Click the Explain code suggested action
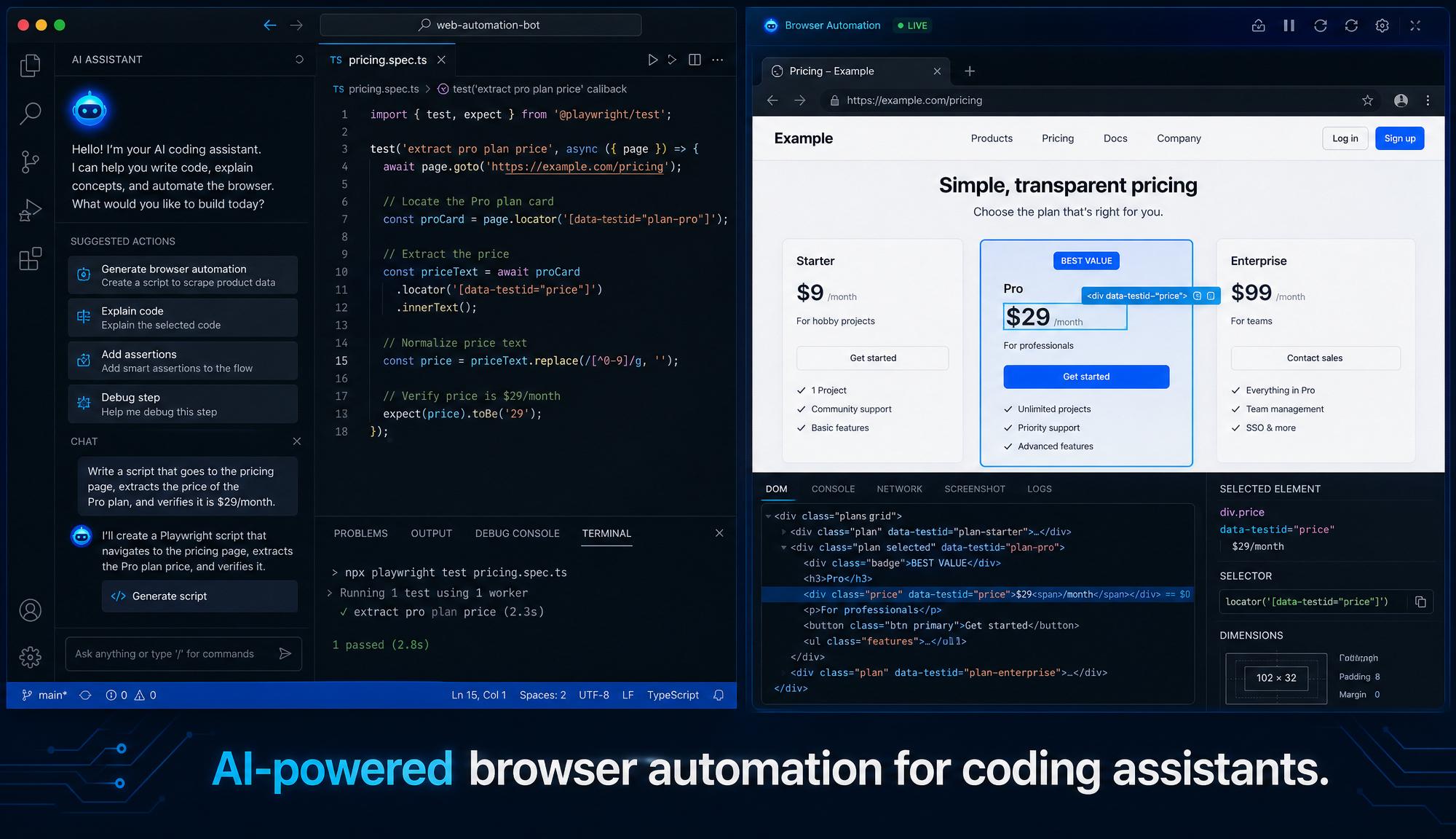 [x=183, y=318]
